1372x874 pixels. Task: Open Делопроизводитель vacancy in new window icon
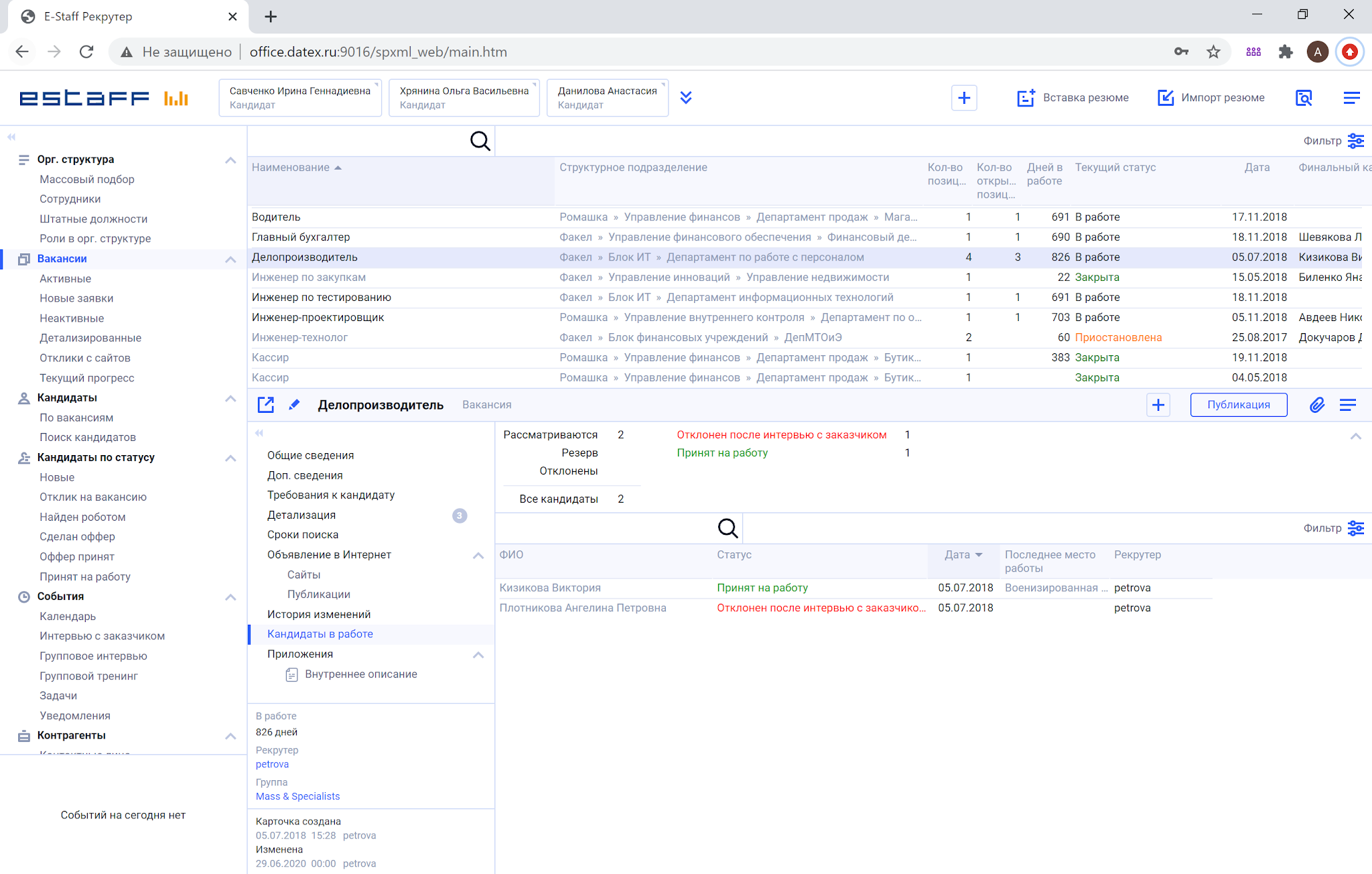[266, 405]
